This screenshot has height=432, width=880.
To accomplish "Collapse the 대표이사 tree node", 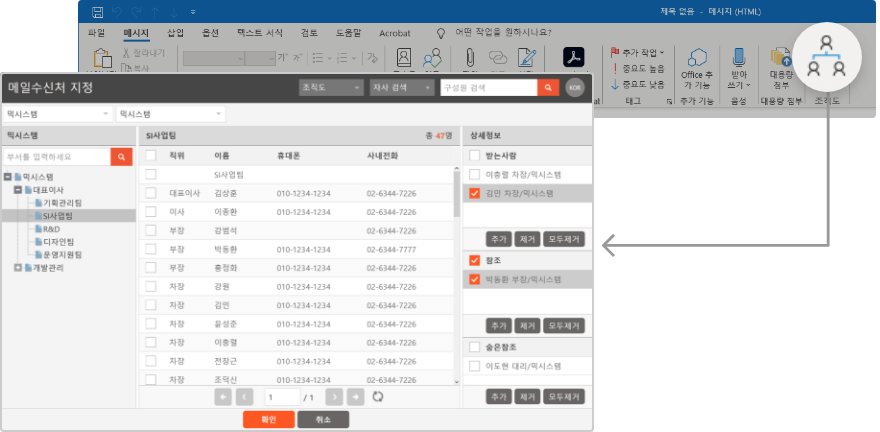I will tap(18, 190).
